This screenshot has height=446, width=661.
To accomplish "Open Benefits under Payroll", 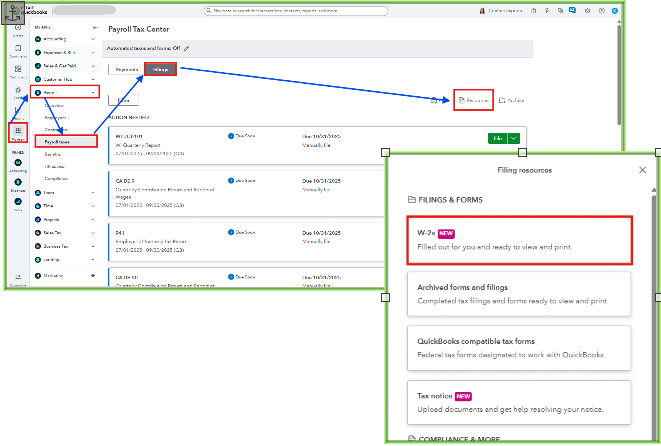I will (x=53, y=154).
